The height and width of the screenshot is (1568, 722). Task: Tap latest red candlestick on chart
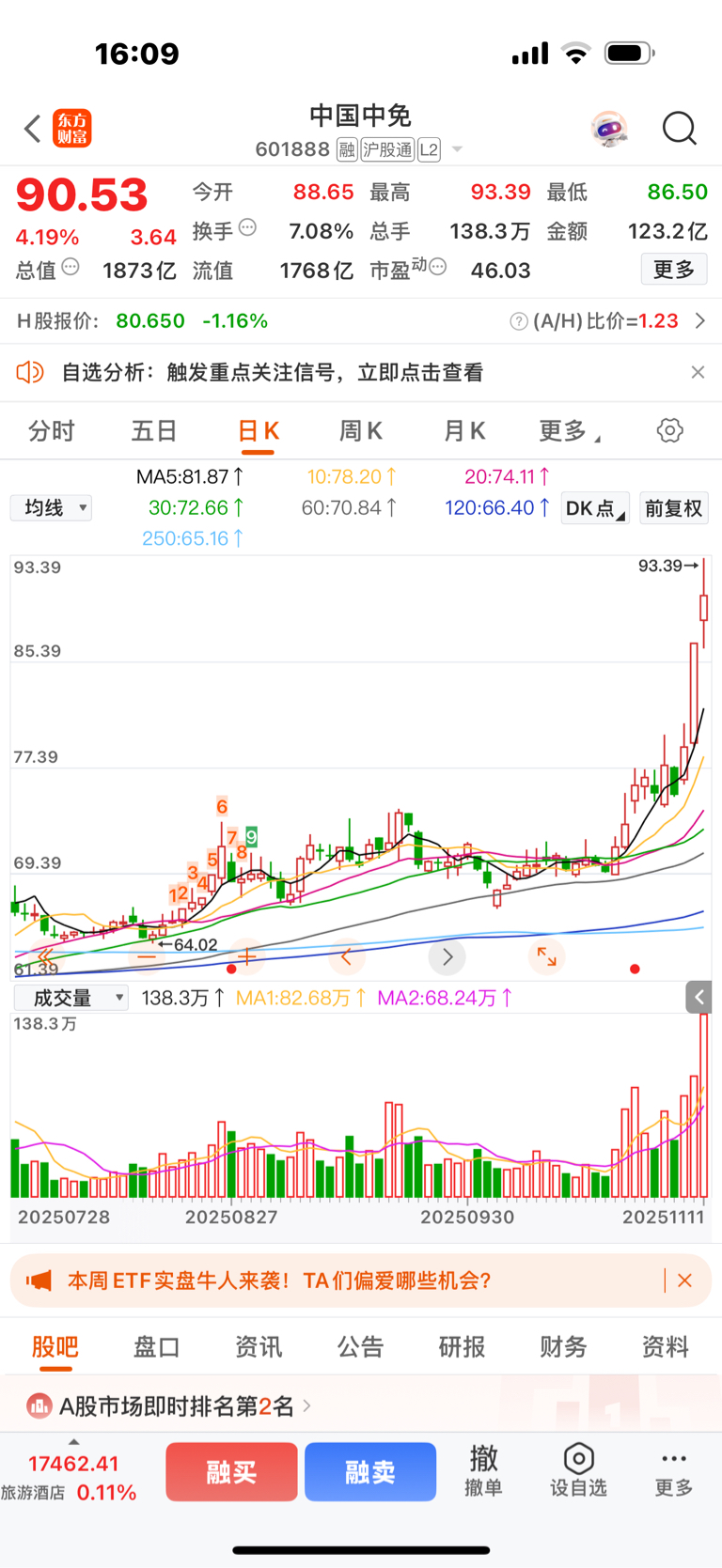point(703,607)
